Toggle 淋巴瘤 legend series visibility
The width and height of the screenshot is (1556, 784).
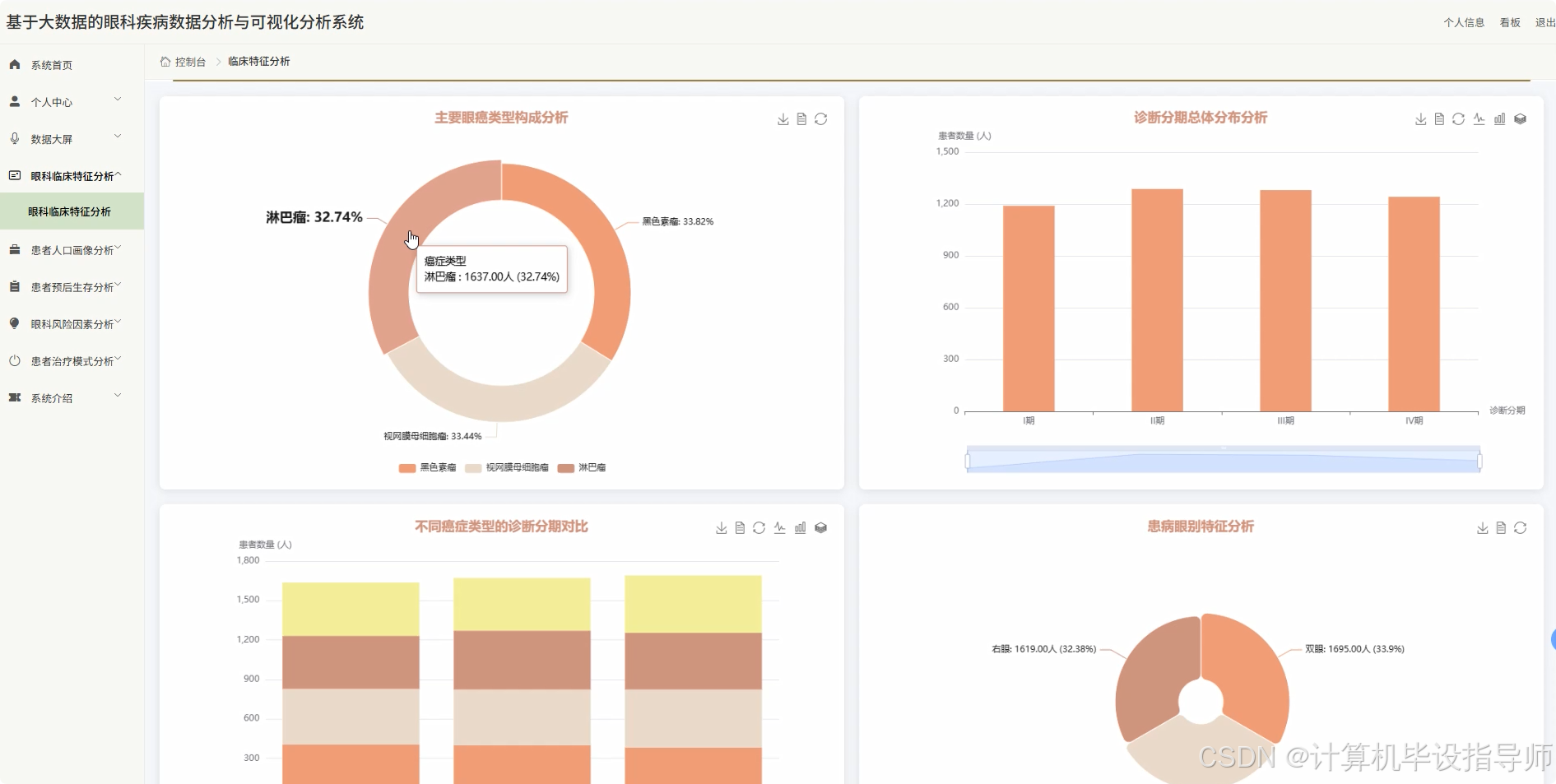pyautogui.click(x=582, y=467)
